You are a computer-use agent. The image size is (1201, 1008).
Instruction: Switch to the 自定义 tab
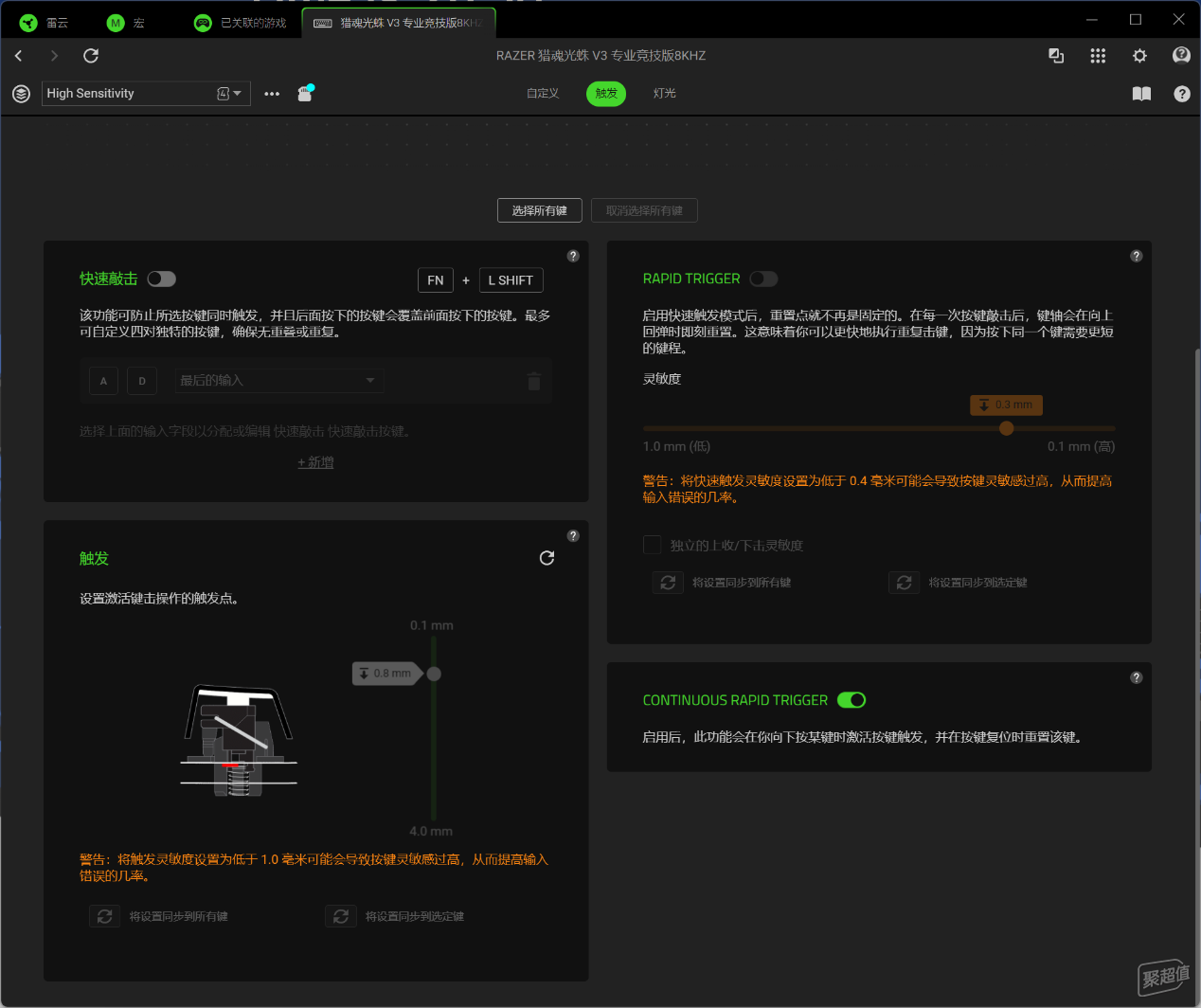[x=543, y=94]
